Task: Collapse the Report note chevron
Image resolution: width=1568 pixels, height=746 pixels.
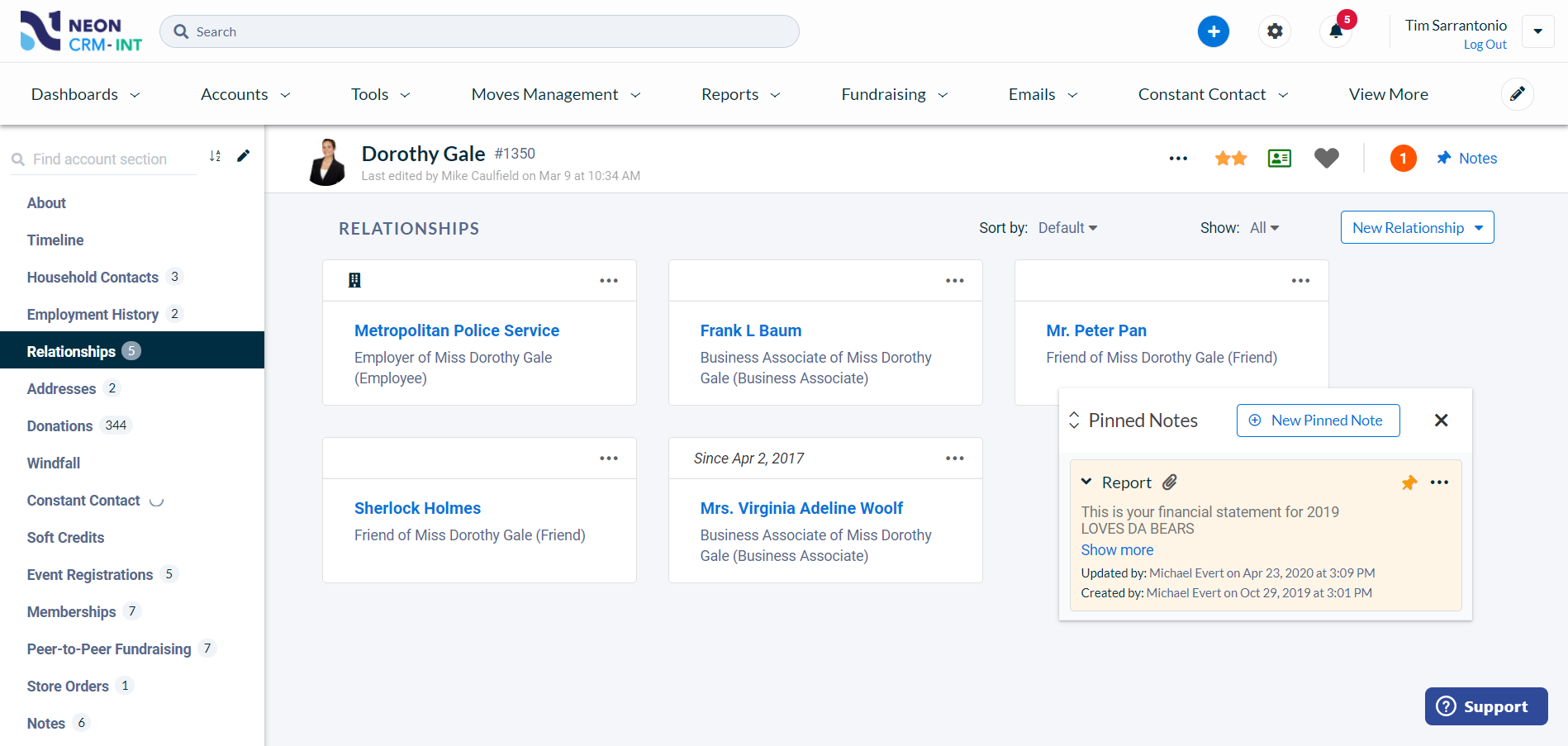Action: coord(1086,482)
